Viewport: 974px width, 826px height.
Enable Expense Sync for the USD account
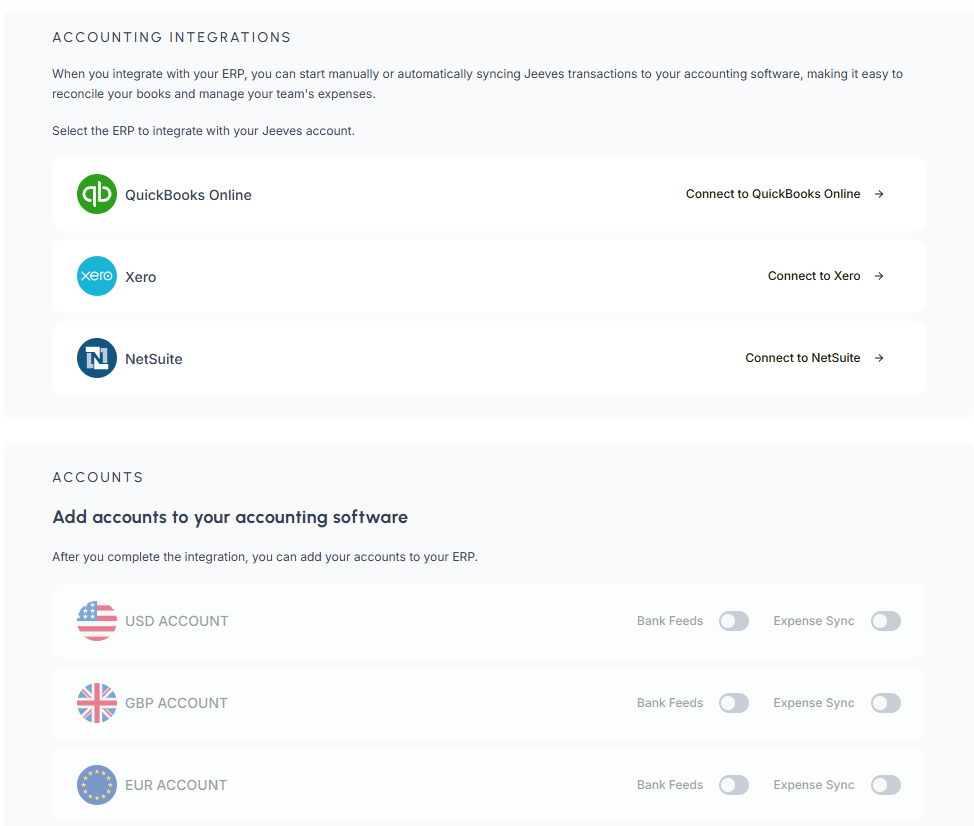pyautogui.click(x=885, y=621)
